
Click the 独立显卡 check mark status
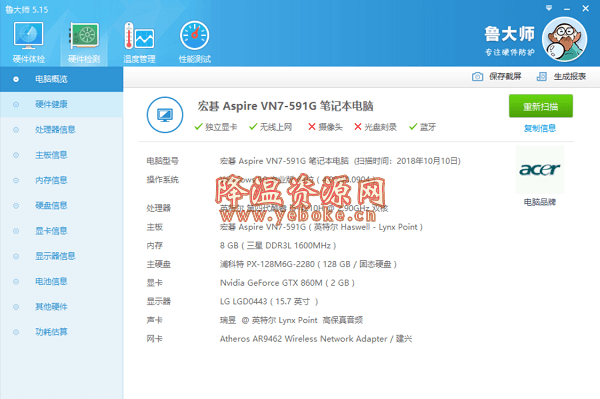216,127
